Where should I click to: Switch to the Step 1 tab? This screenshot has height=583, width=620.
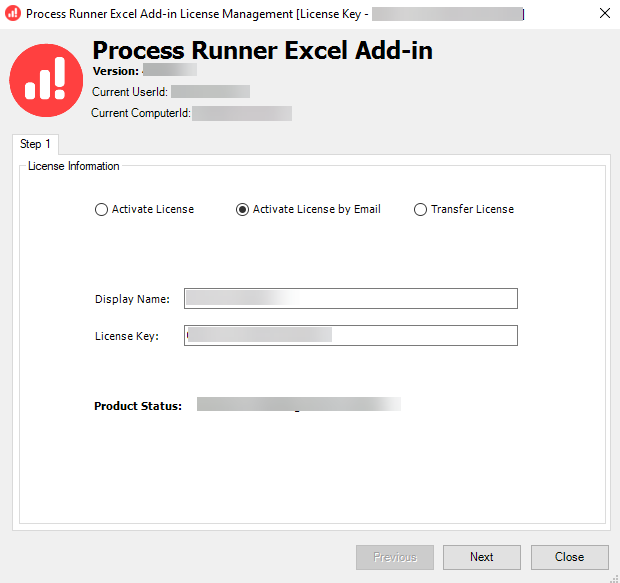click(x=36, y=145)
